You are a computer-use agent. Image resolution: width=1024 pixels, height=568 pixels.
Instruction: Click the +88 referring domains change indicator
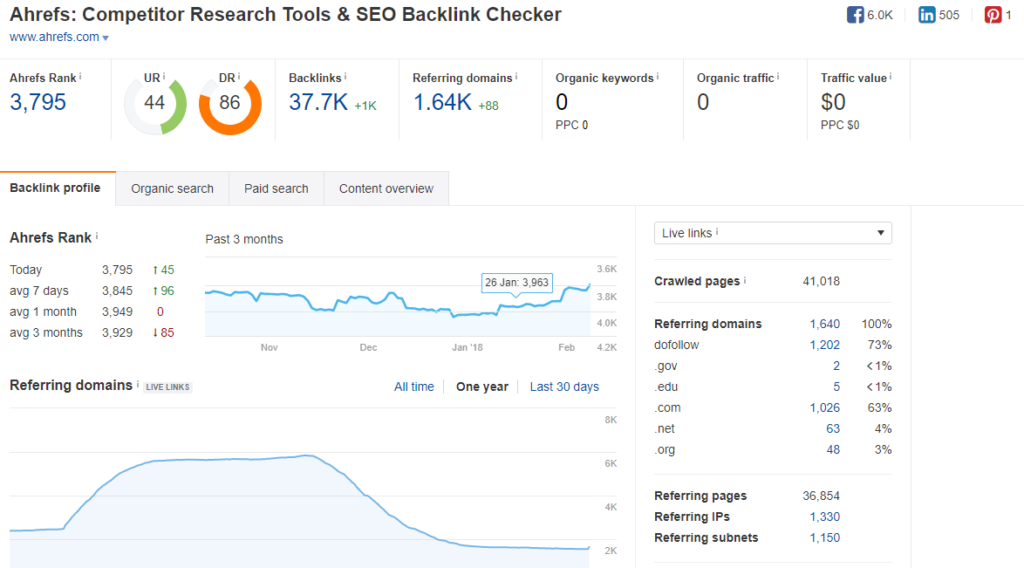pyautogui.click(x=488, y=106)
